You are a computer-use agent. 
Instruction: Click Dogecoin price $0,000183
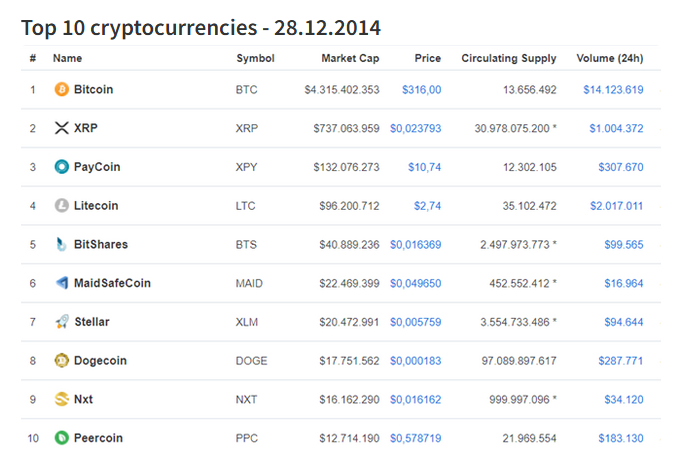pyautogui.click(x=416, y=361)
